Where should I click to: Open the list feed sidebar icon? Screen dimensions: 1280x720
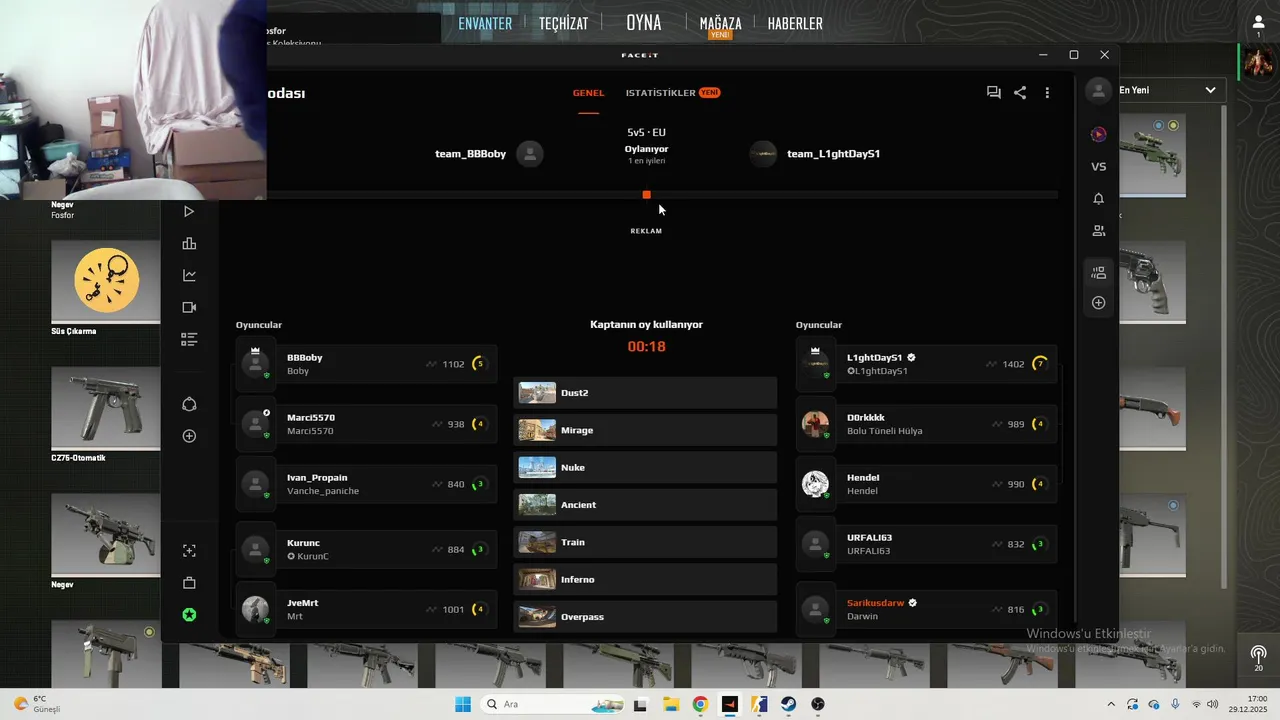(189, 339)
